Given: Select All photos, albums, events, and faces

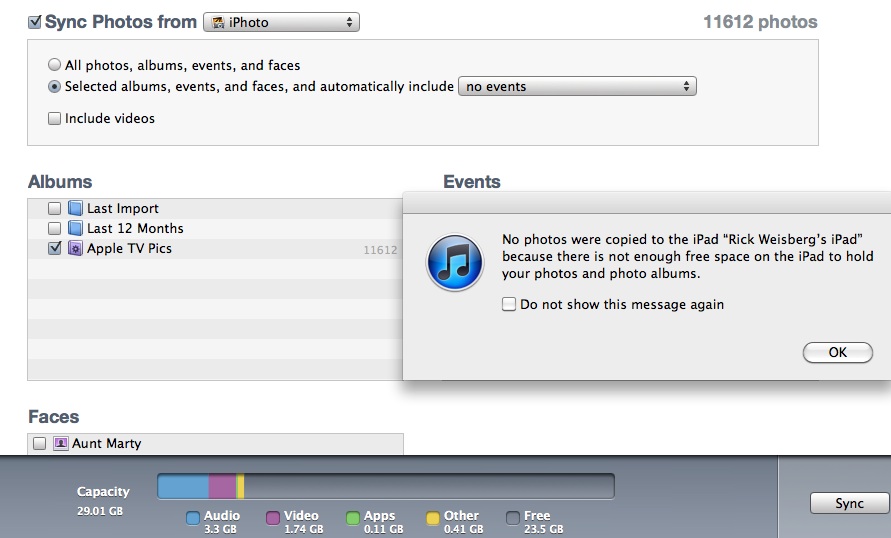Looking at the screenshot, I should (x=55, y=65).
